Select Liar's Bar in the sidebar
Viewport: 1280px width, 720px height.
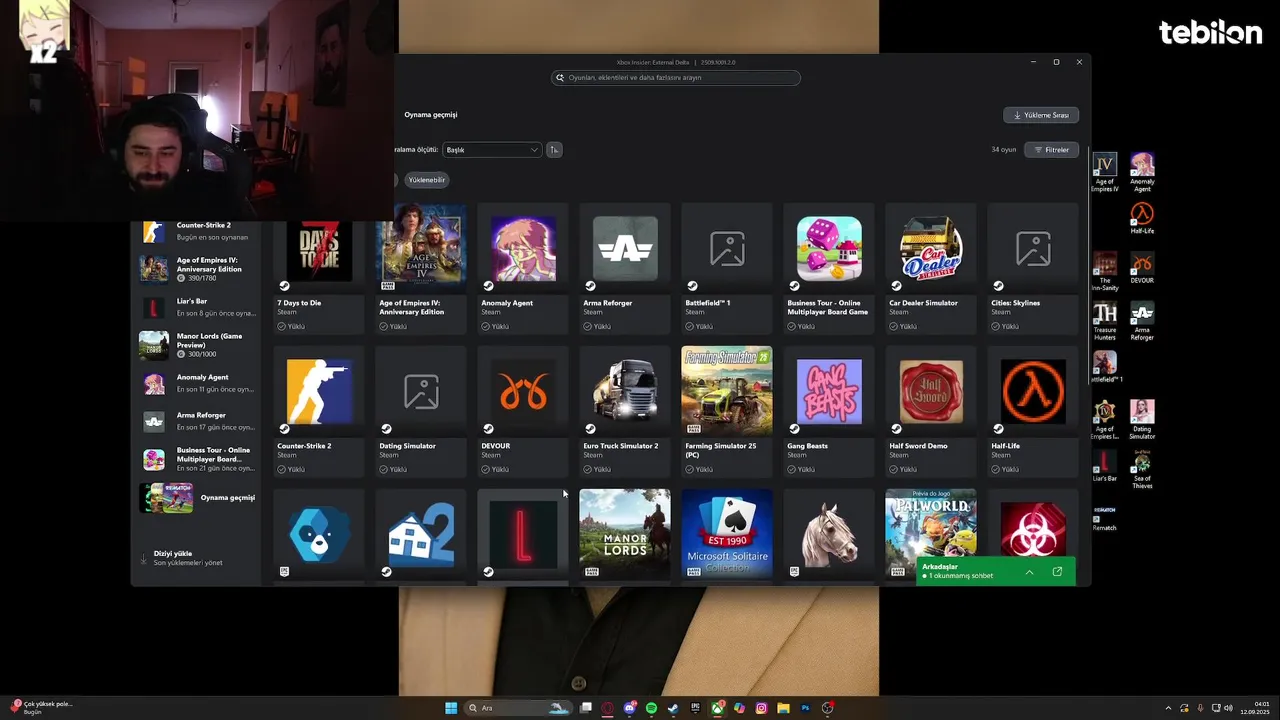pyautogui.click(x=198, y=307)
